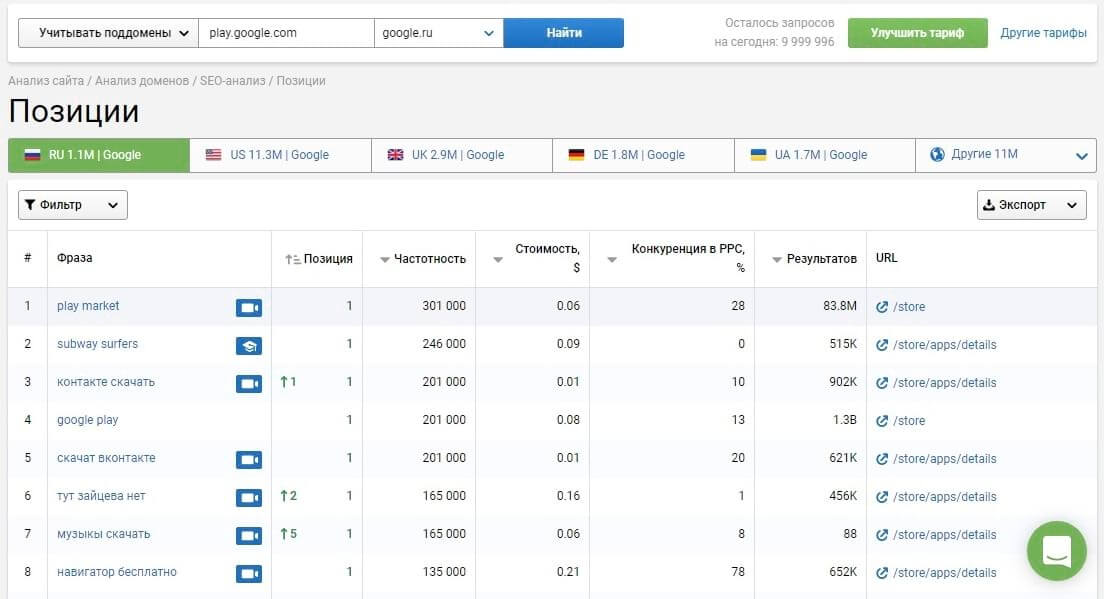
Task: Open навигатор бесплатно phrase link
Action: tap(117, 572)
